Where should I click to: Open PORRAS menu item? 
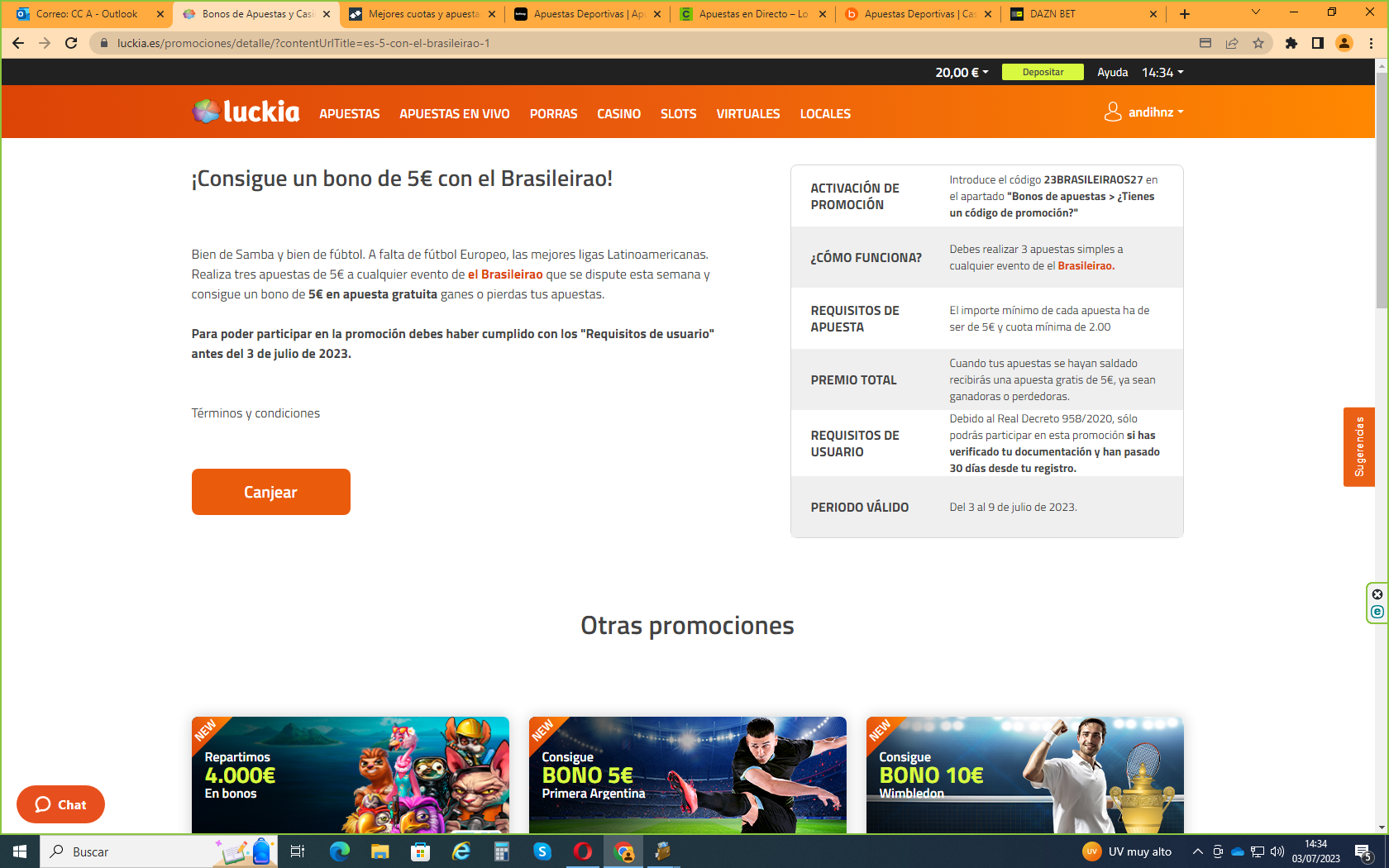click(x=554, y=113)
